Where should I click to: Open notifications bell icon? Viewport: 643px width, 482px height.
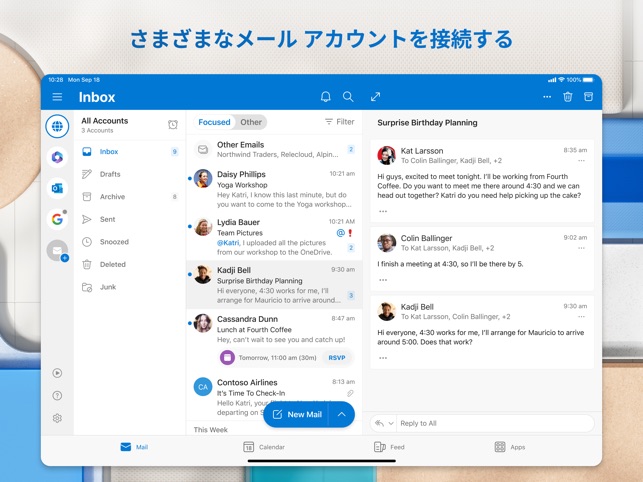pos(326,96)
